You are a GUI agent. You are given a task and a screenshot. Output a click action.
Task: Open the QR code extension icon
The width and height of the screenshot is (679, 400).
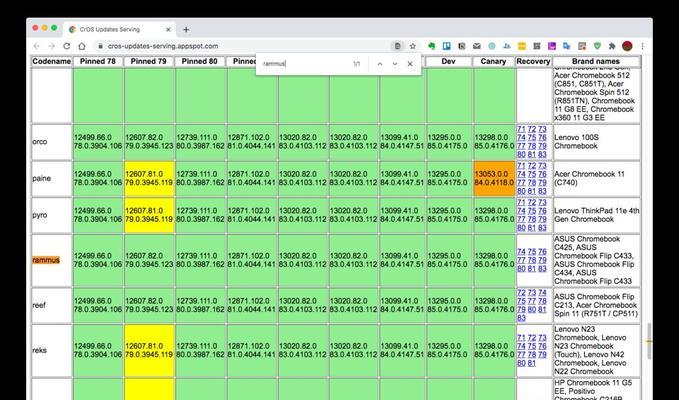click(537, 46)
